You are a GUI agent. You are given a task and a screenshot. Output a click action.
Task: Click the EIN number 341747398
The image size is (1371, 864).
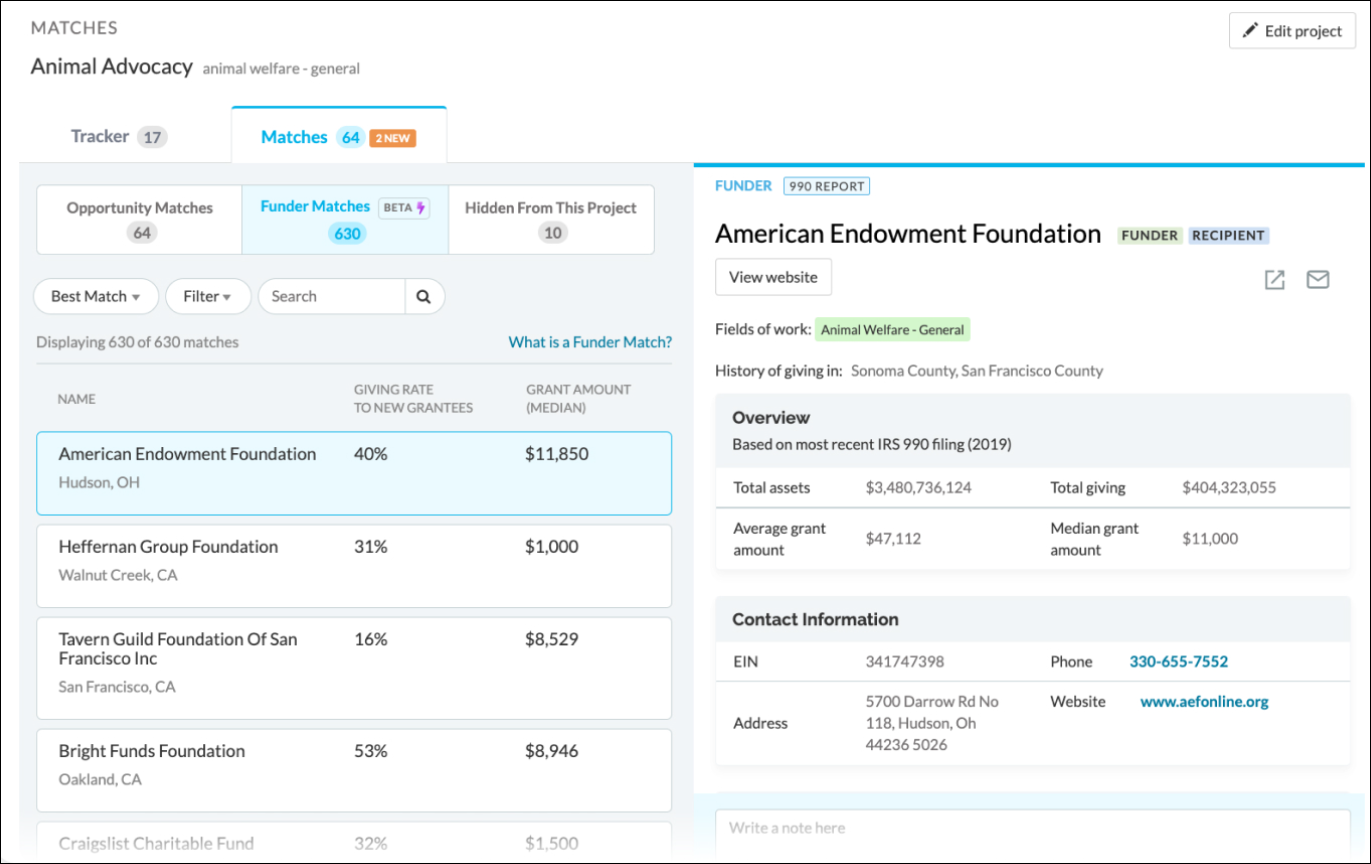pyautogui.click(x=905, y=661)
